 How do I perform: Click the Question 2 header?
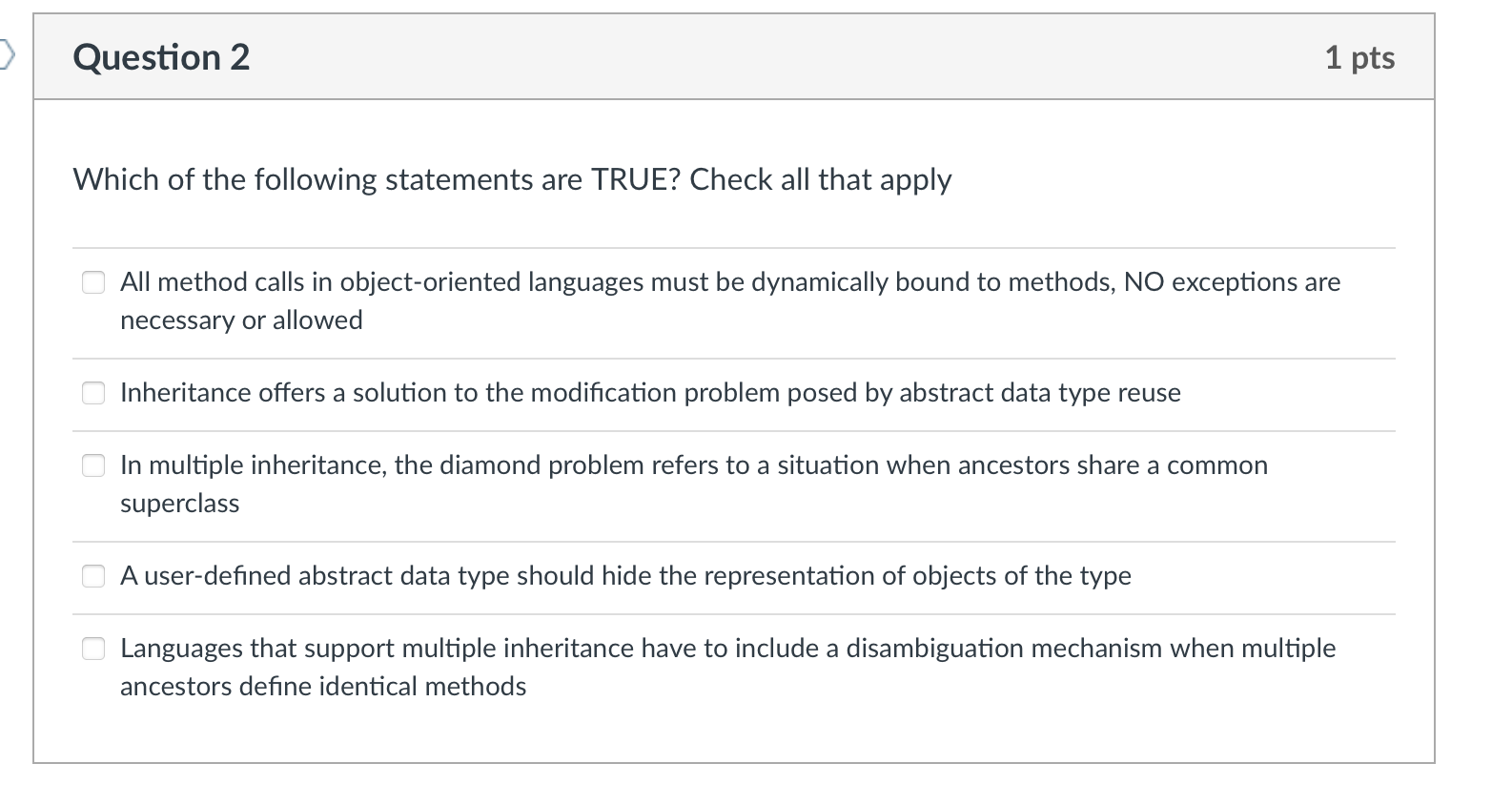(160, 57)
